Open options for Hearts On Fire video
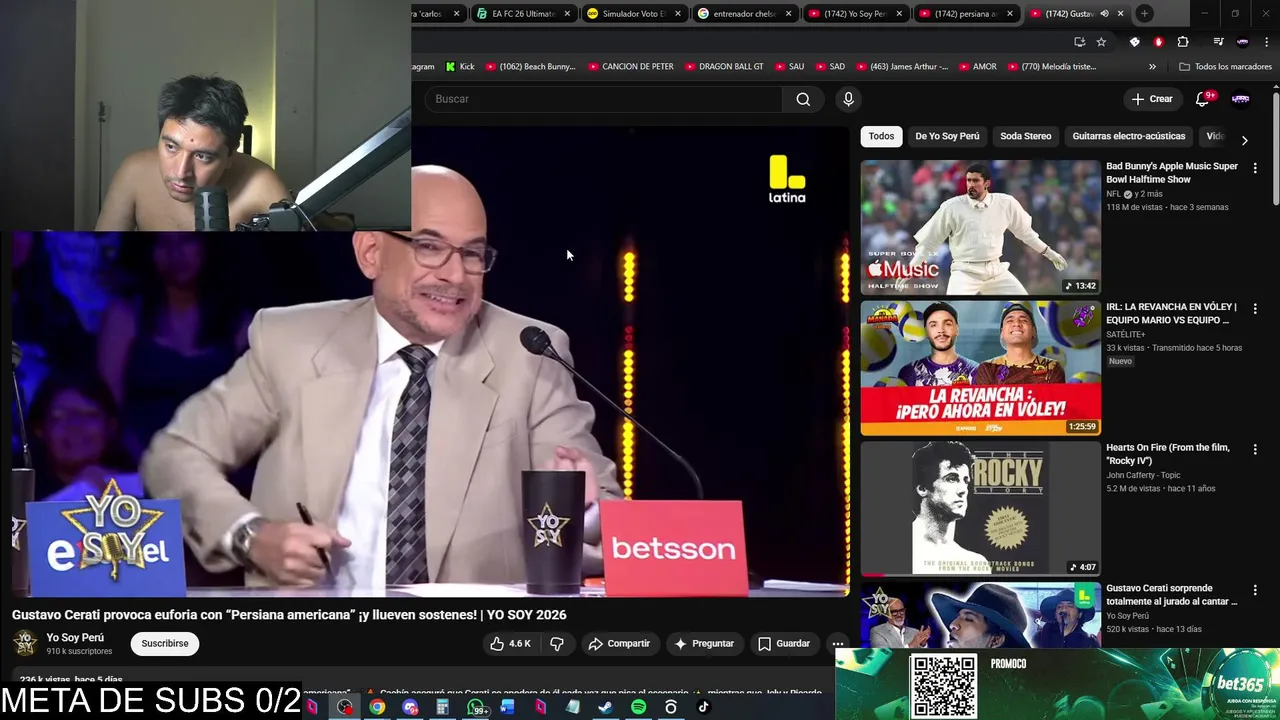 1255,450
